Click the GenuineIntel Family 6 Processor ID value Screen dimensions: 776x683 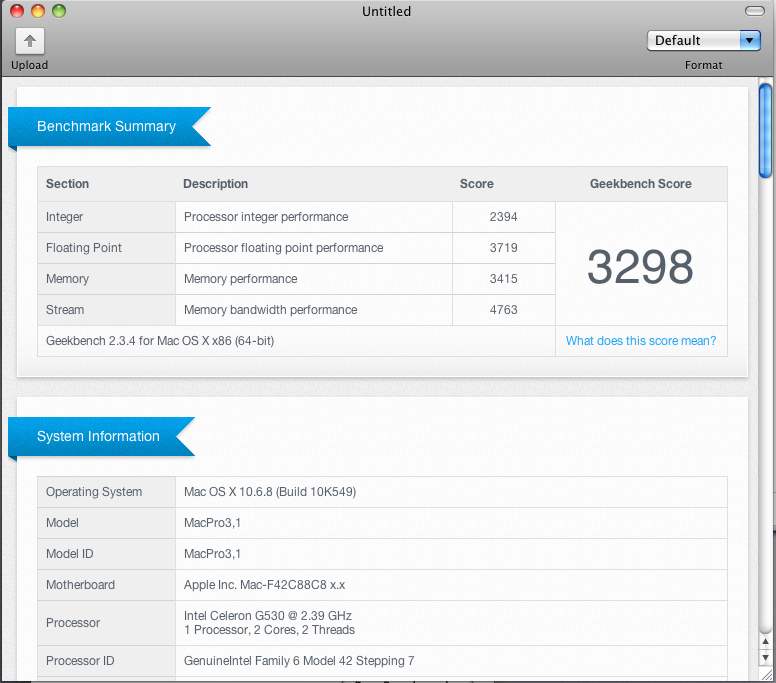(x=299, y=661)
